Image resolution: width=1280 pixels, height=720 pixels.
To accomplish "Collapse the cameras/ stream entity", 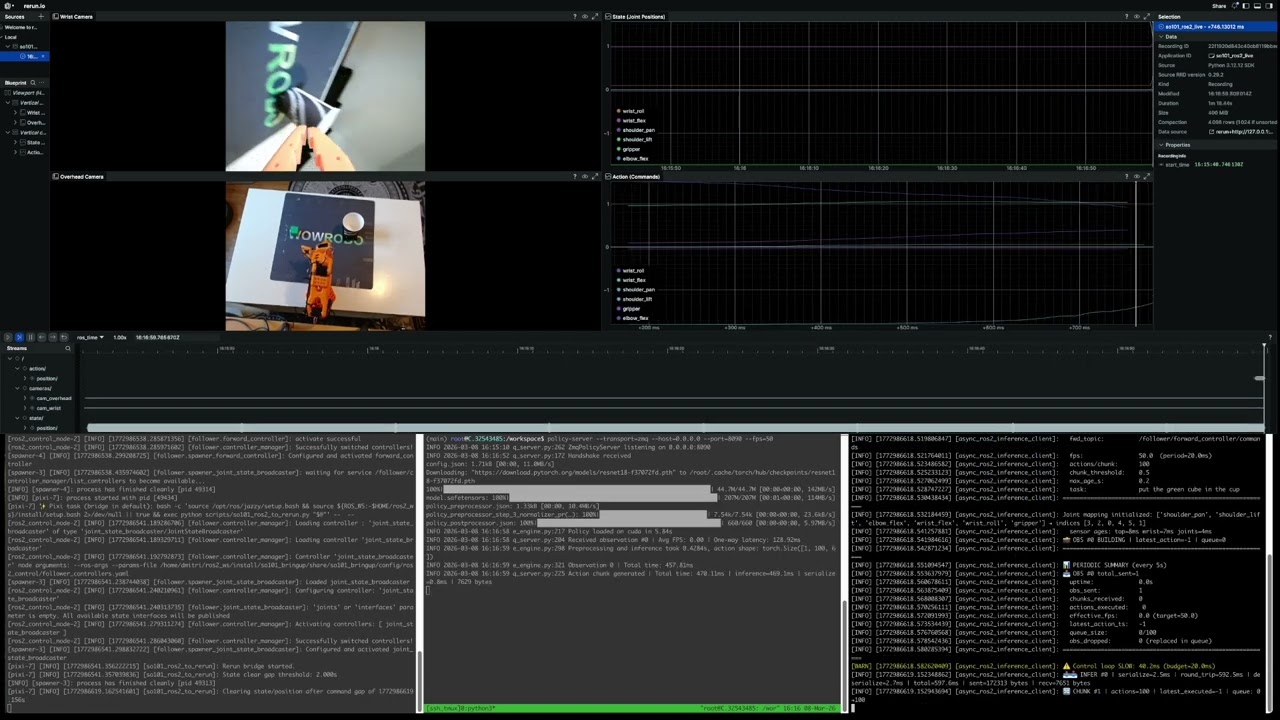I will (x=19, y=388).
